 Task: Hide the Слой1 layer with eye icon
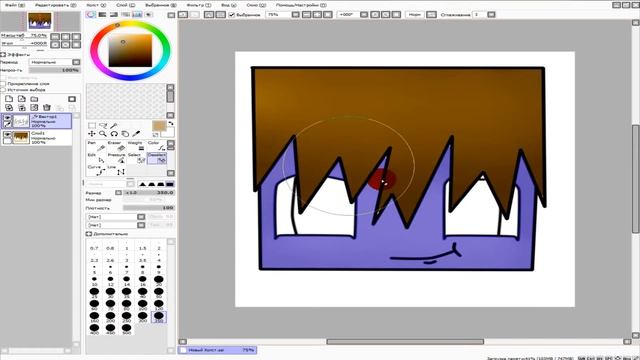click(x=7, y=134)
